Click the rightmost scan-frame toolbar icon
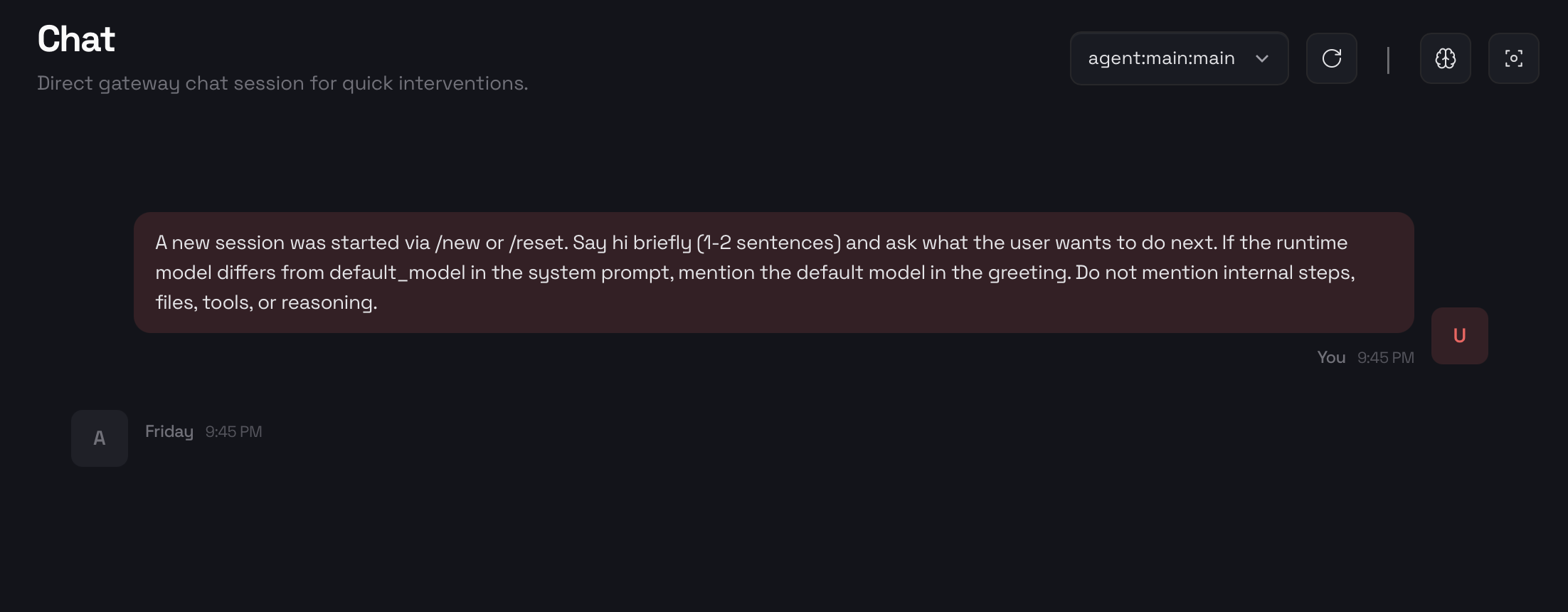Screen dimensions: 1568x612 pos(1513,58)
